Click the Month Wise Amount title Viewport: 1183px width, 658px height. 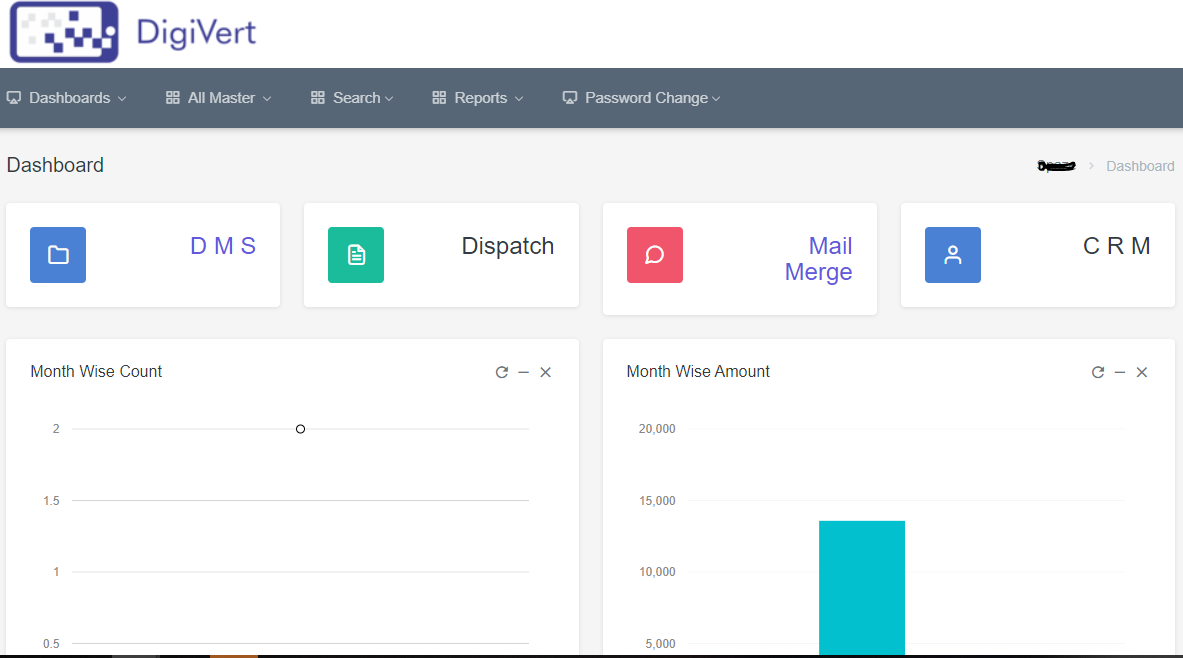[698, 371]
